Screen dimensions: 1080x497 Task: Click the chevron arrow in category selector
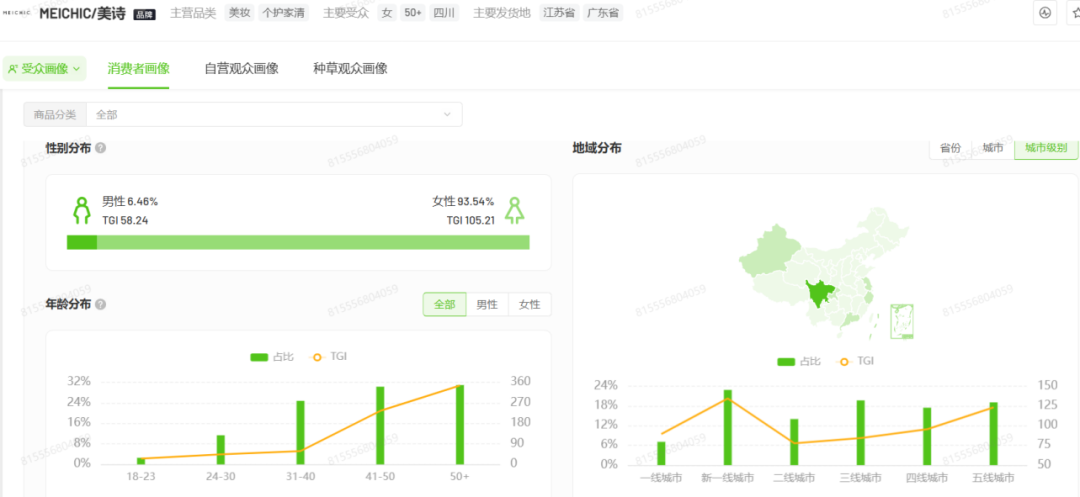click(447, 114)
